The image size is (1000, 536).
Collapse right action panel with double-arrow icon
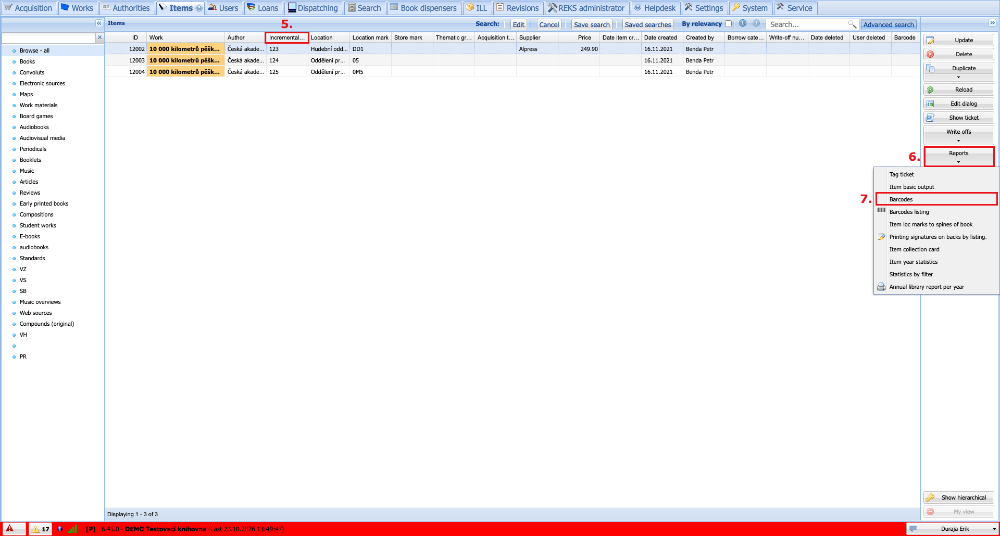point(994,24)
